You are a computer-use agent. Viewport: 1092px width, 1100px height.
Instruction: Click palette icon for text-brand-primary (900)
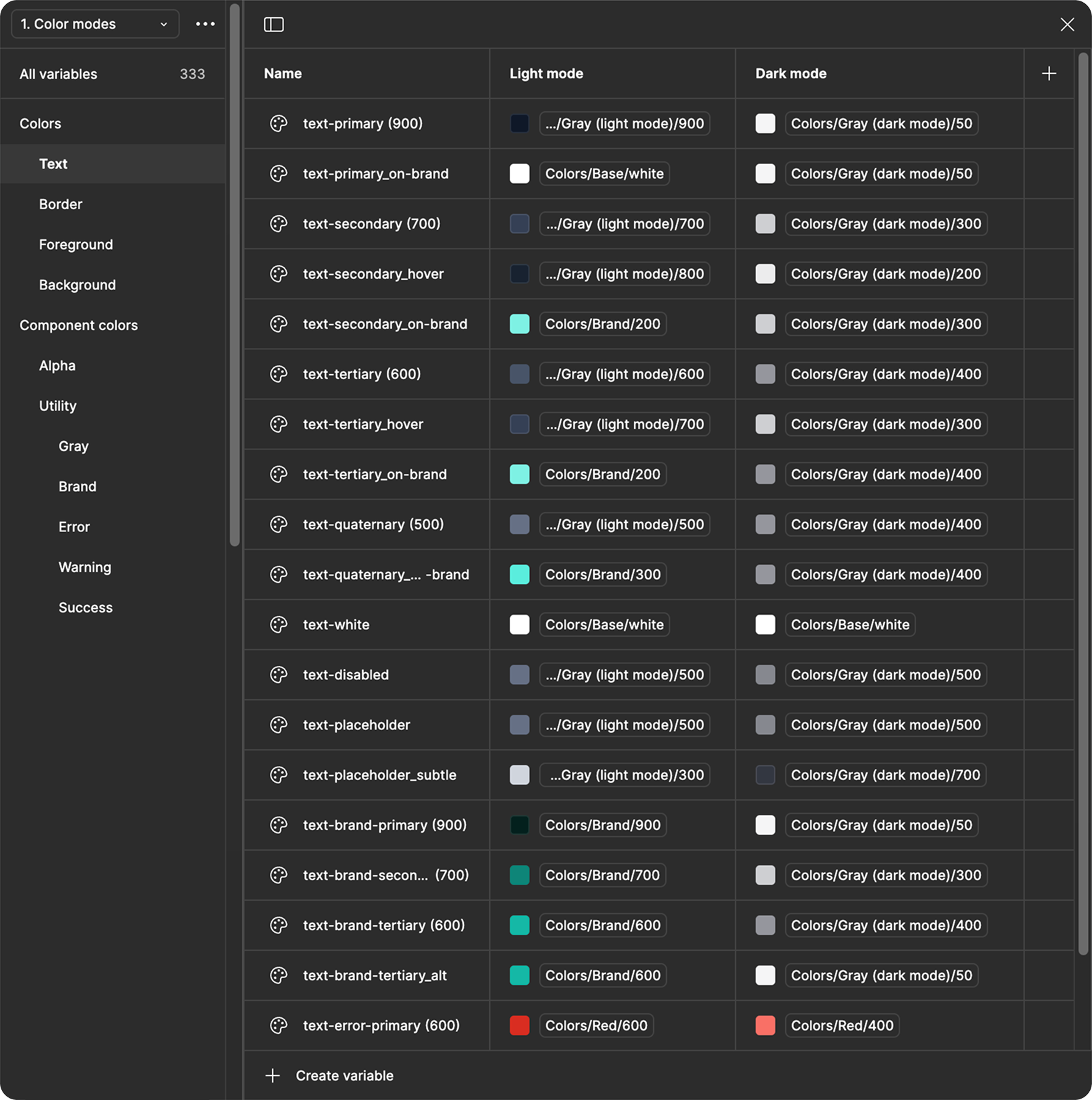(279, 825)
